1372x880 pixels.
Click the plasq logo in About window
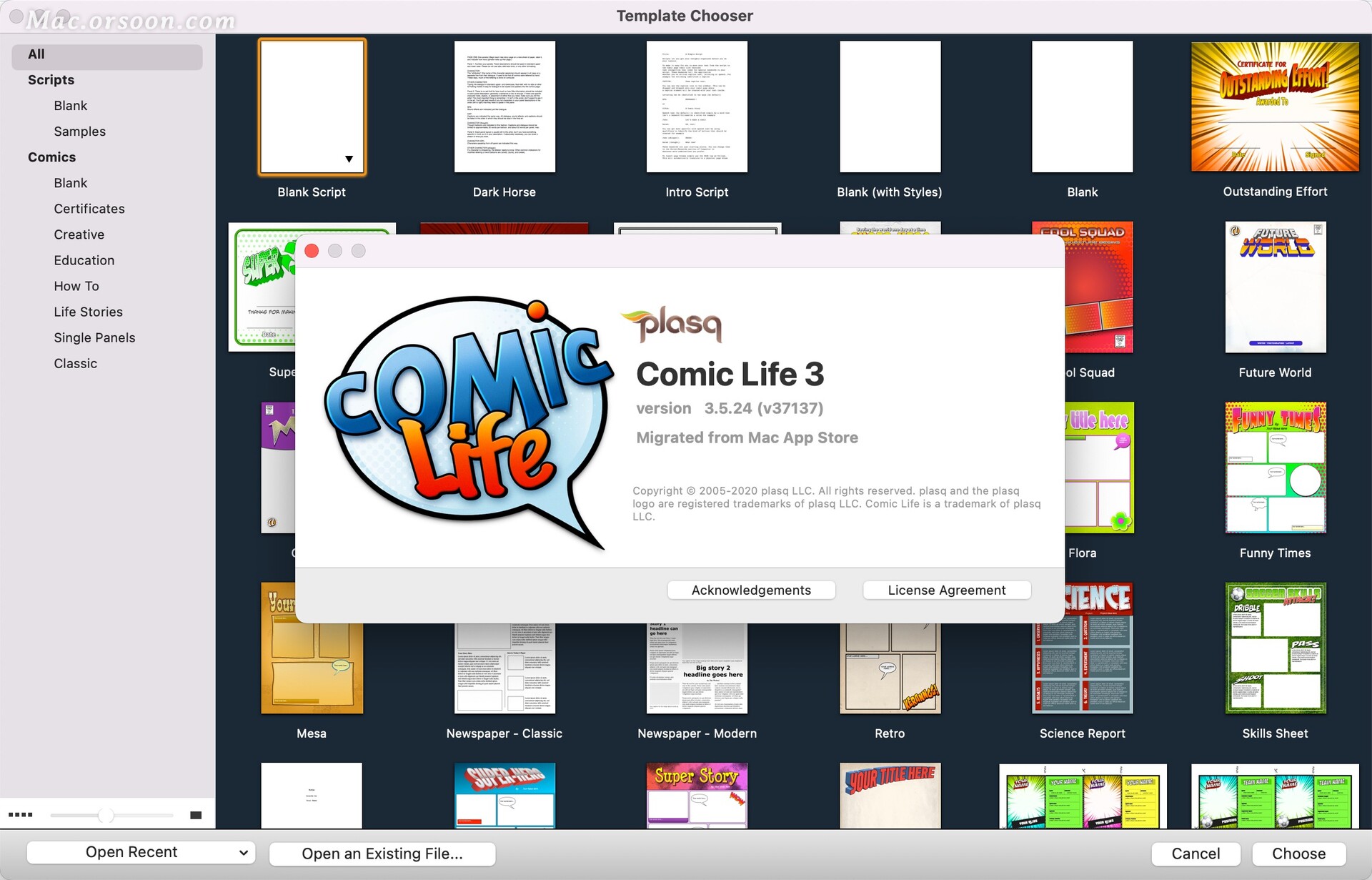click(x=672, y=325)
